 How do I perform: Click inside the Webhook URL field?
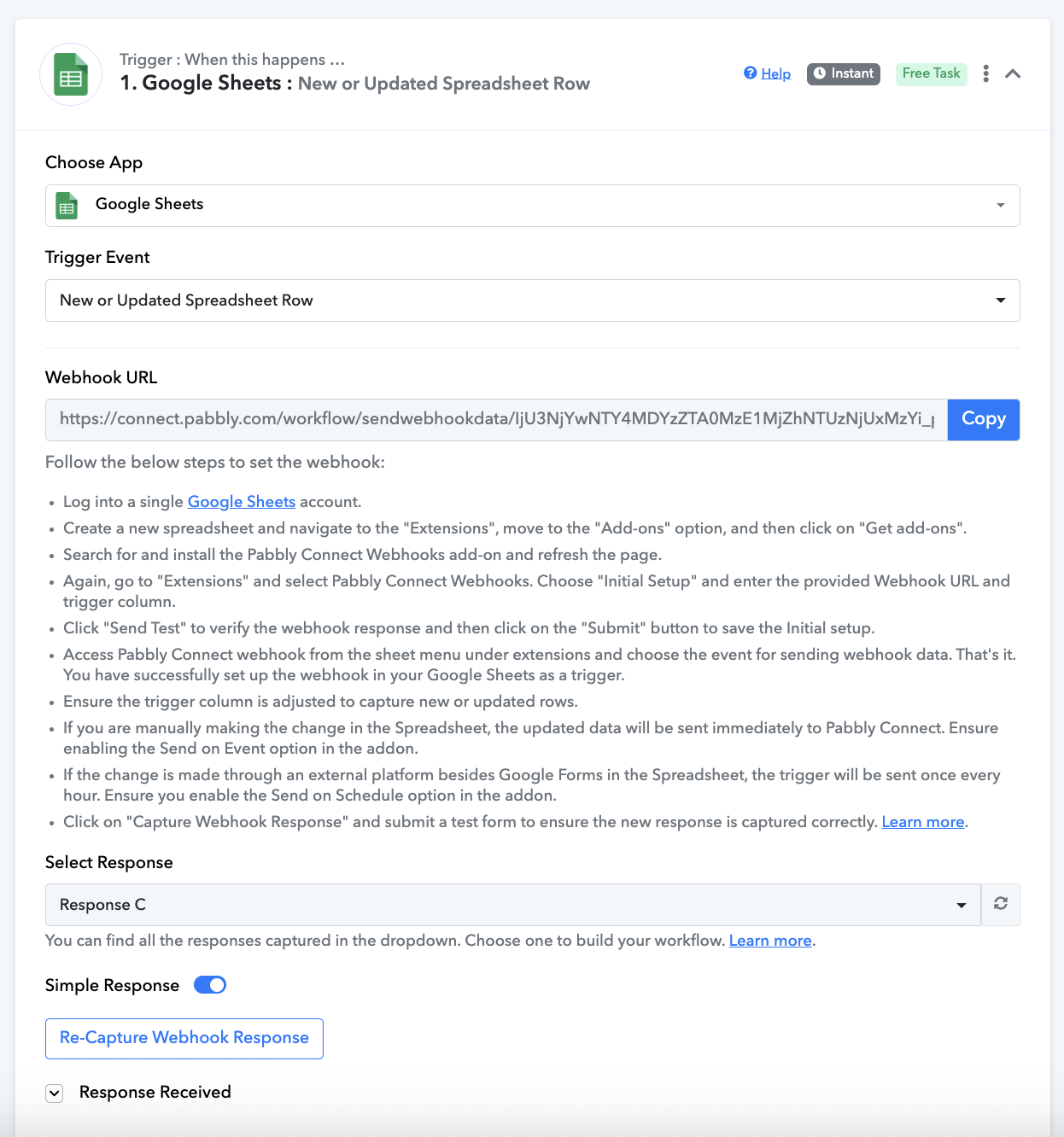click(496, 419)
